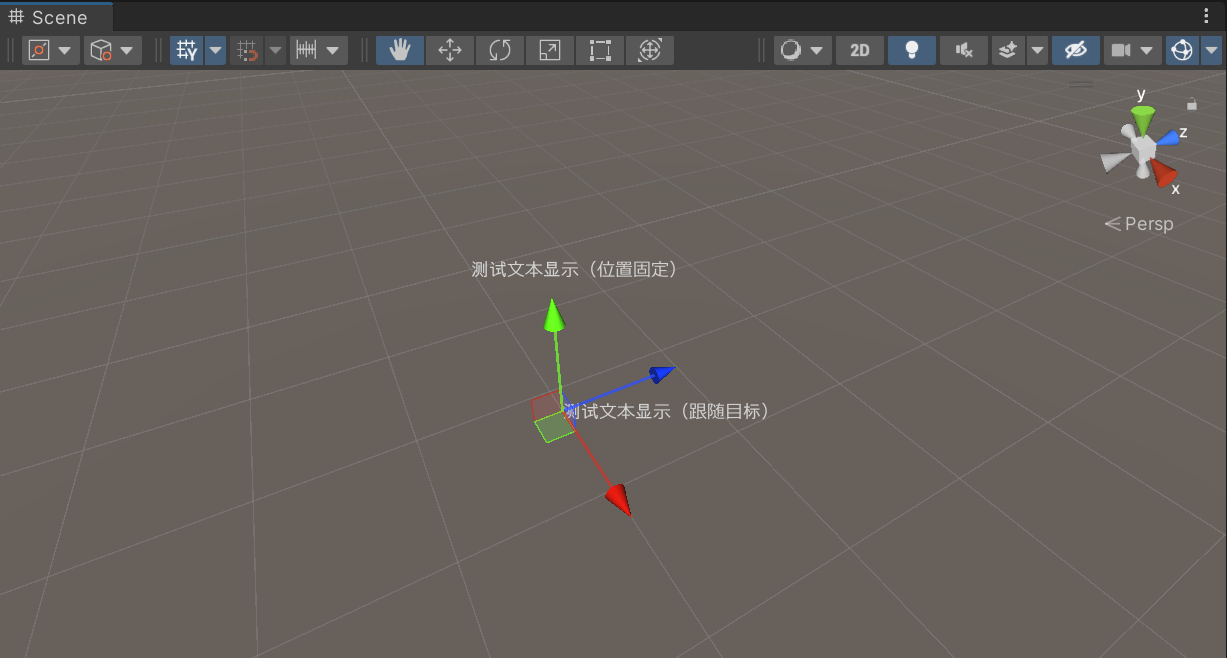Screen dimensions: 1227x658
Task: Click the red X-axis move arrow handle
Action: [619, 499]
